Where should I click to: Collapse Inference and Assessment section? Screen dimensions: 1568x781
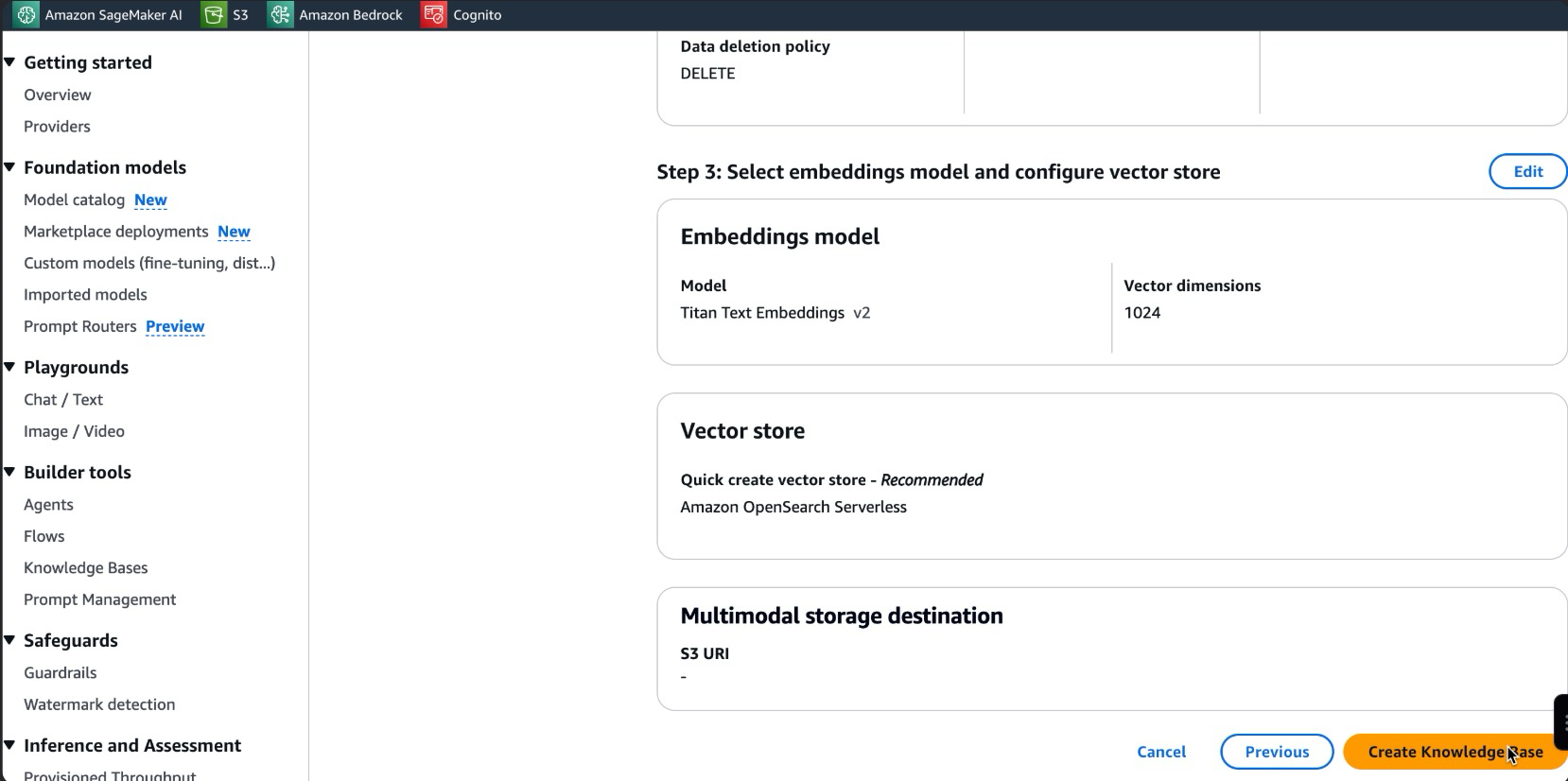[10, 745]
